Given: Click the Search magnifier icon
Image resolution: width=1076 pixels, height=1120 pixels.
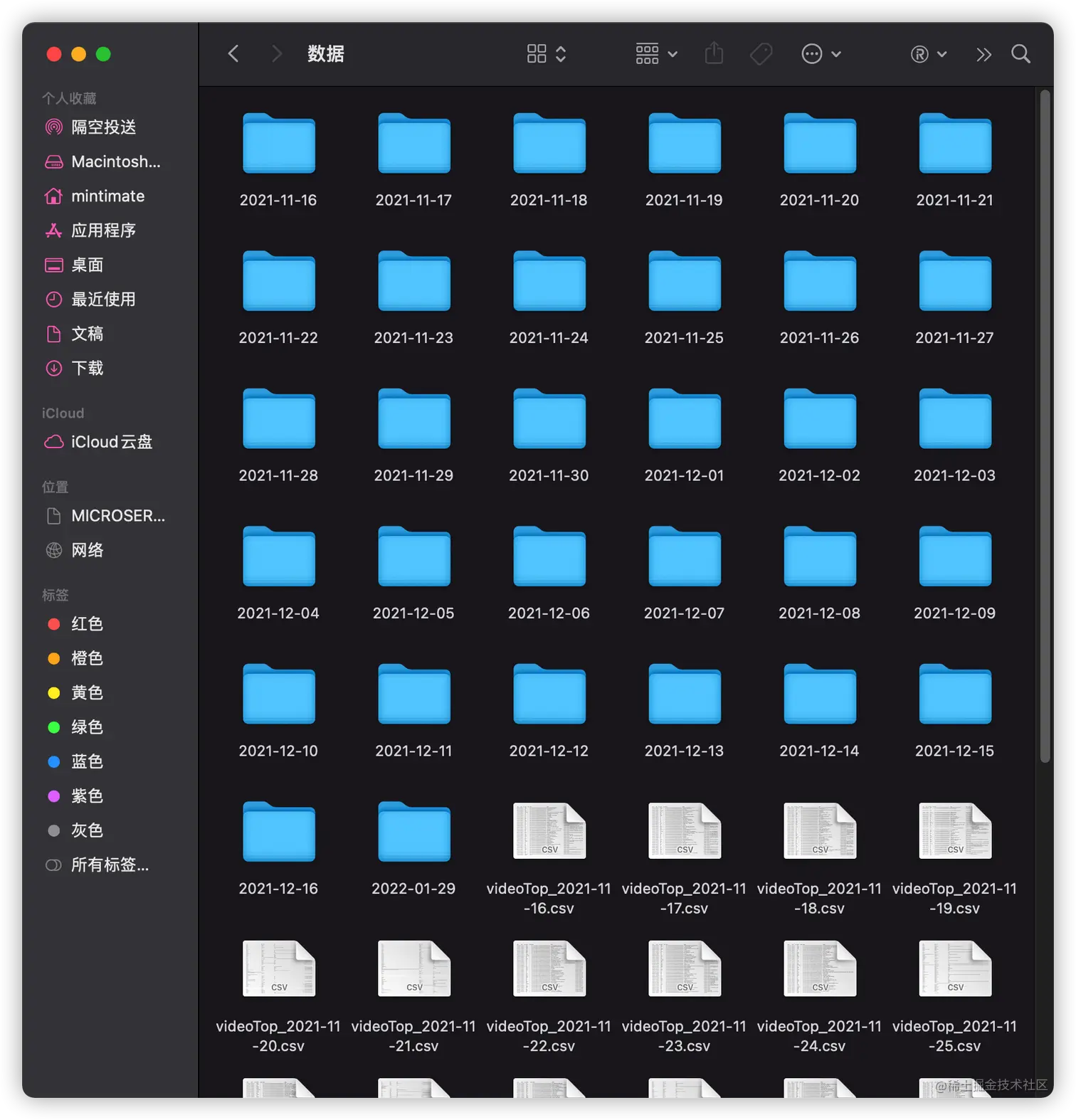Looking at the screenshot, I should [x=1020, y=54].
